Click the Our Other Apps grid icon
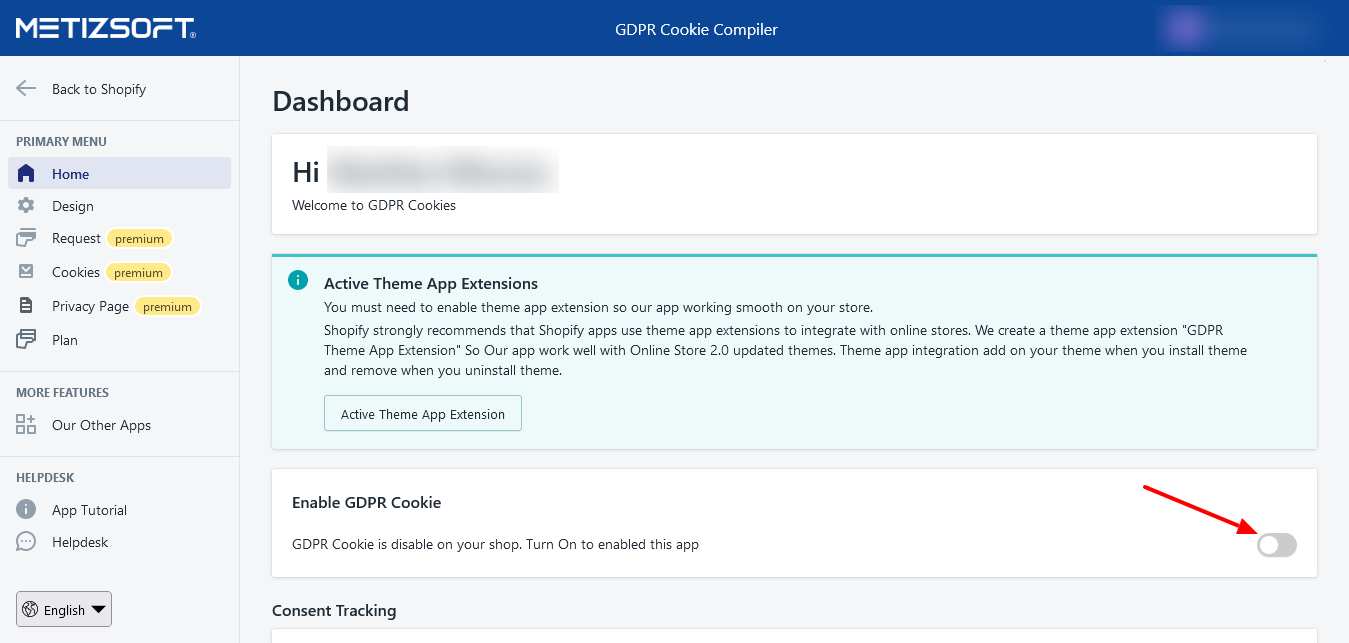 (x=26, y=425)
